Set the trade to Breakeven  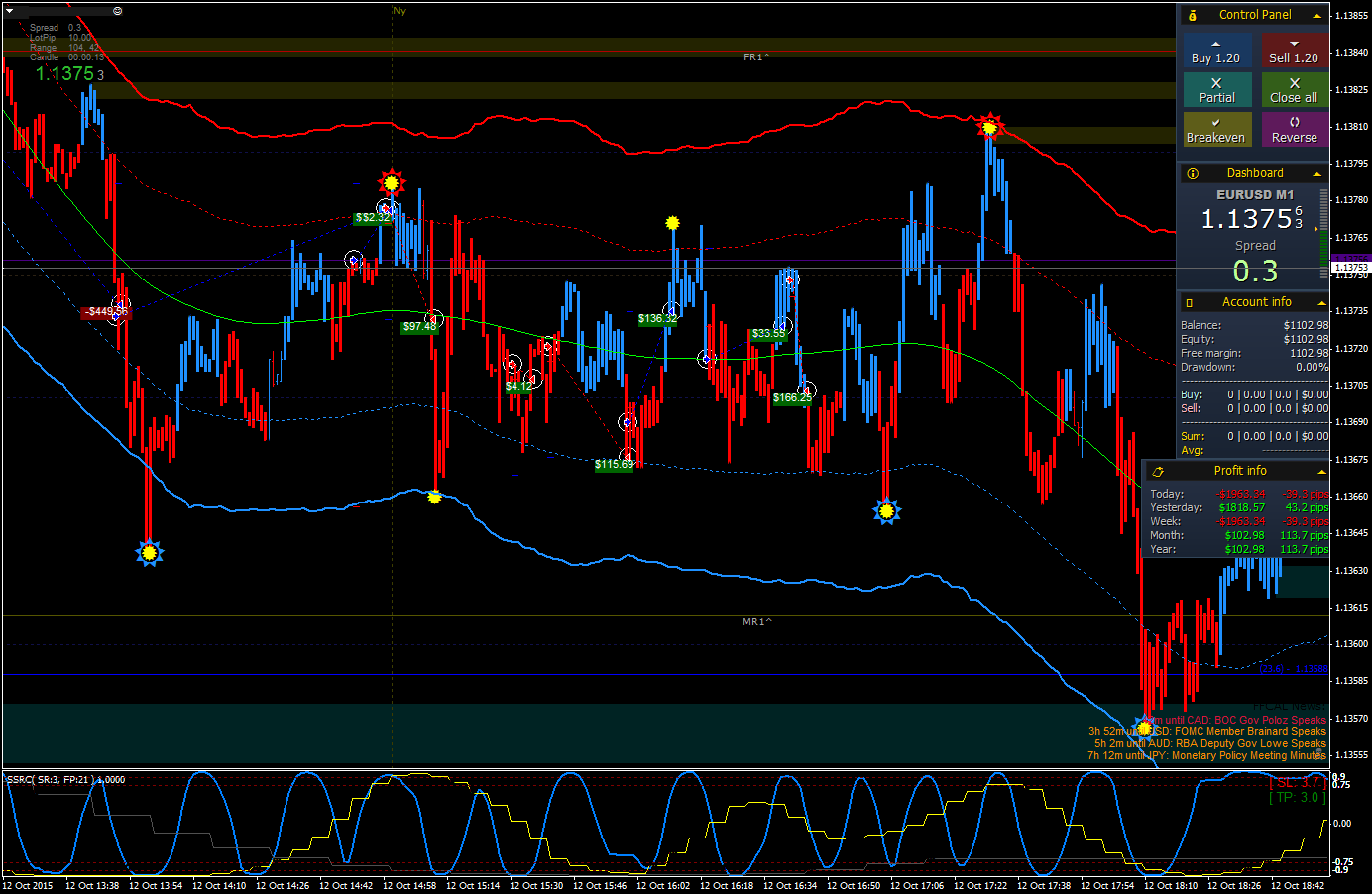[1216, 130]
